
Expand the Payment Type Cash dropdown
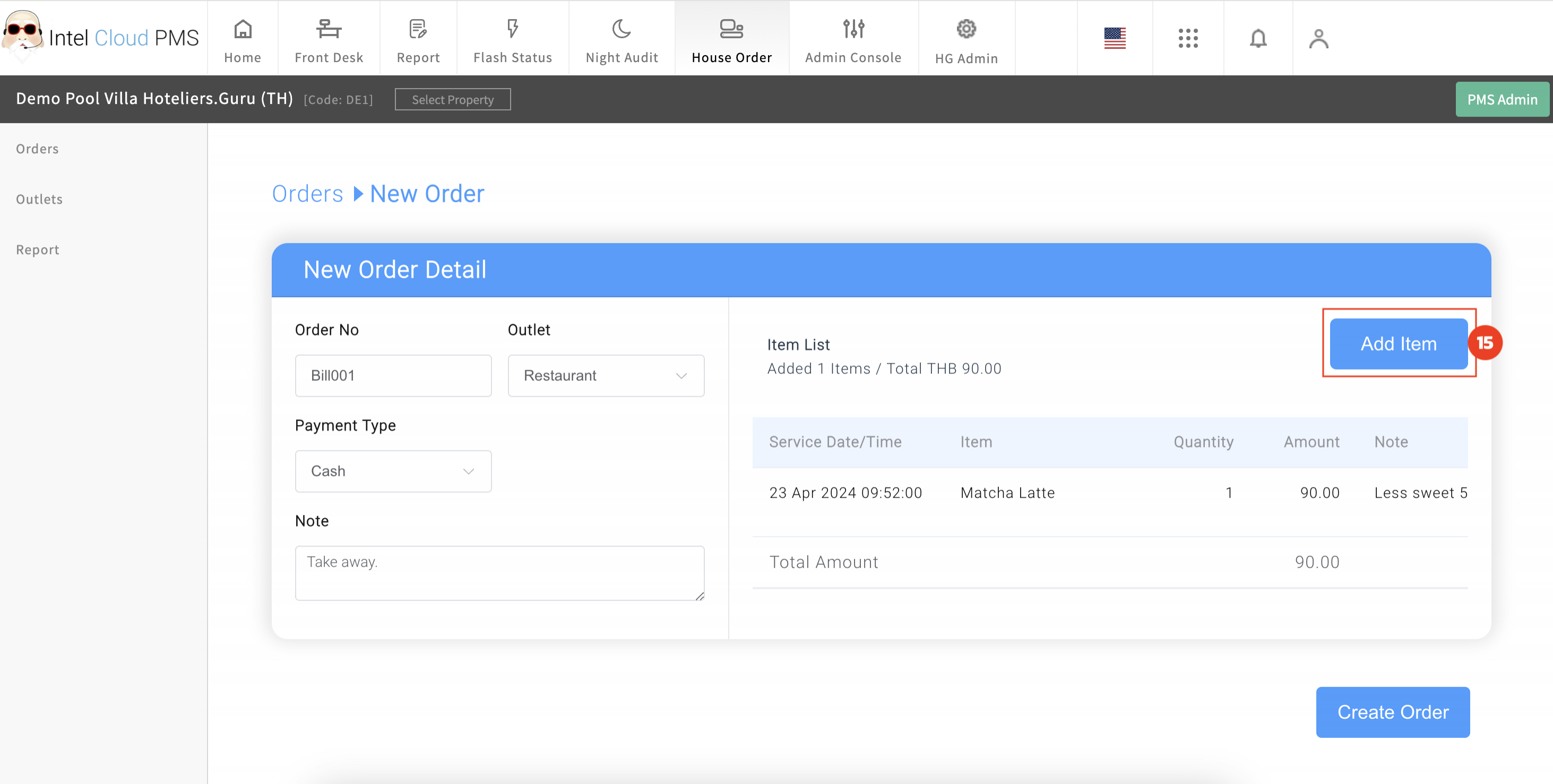coord(393,471)
